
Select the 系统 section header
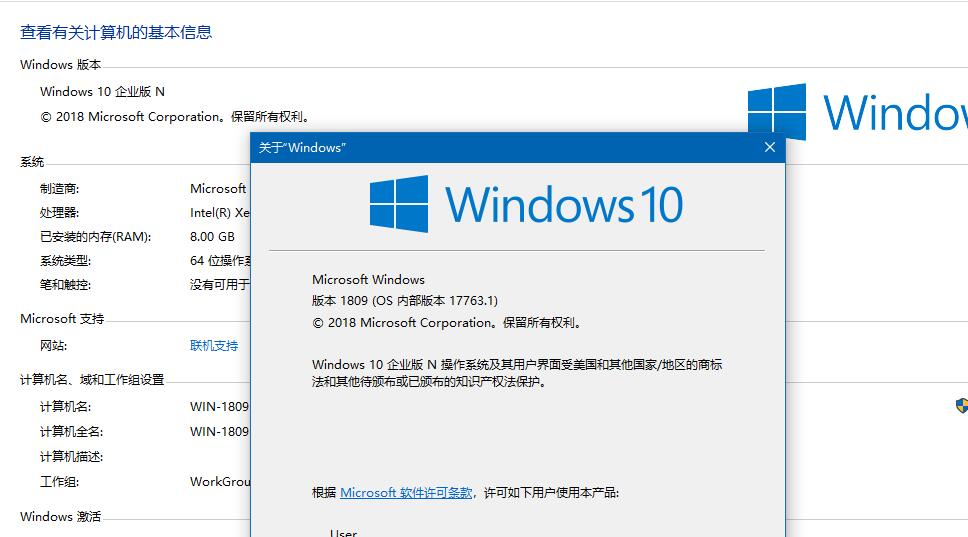[x=32, y=162]
